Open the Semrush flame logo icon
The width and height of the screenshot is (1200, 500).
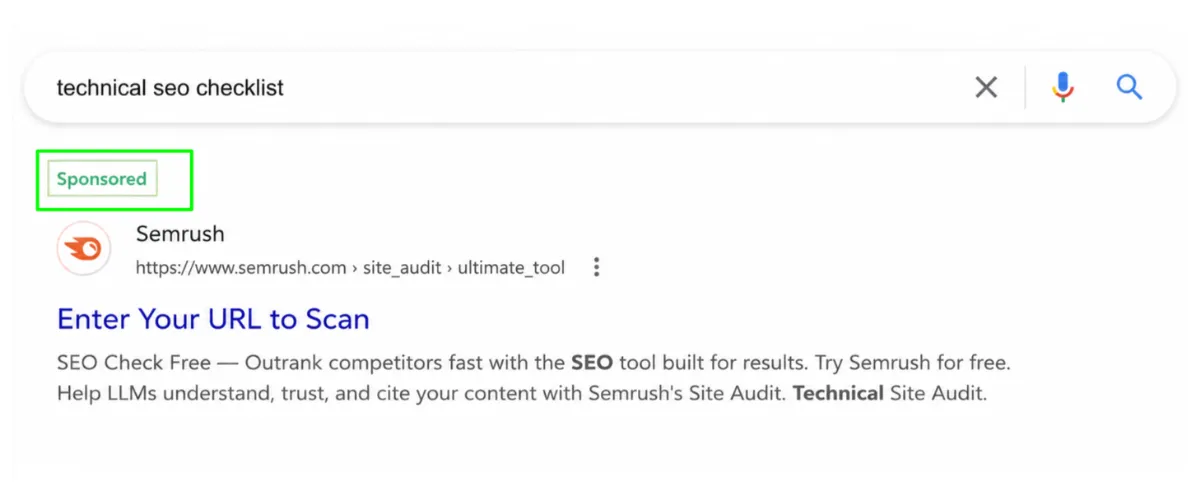(84, 249)
